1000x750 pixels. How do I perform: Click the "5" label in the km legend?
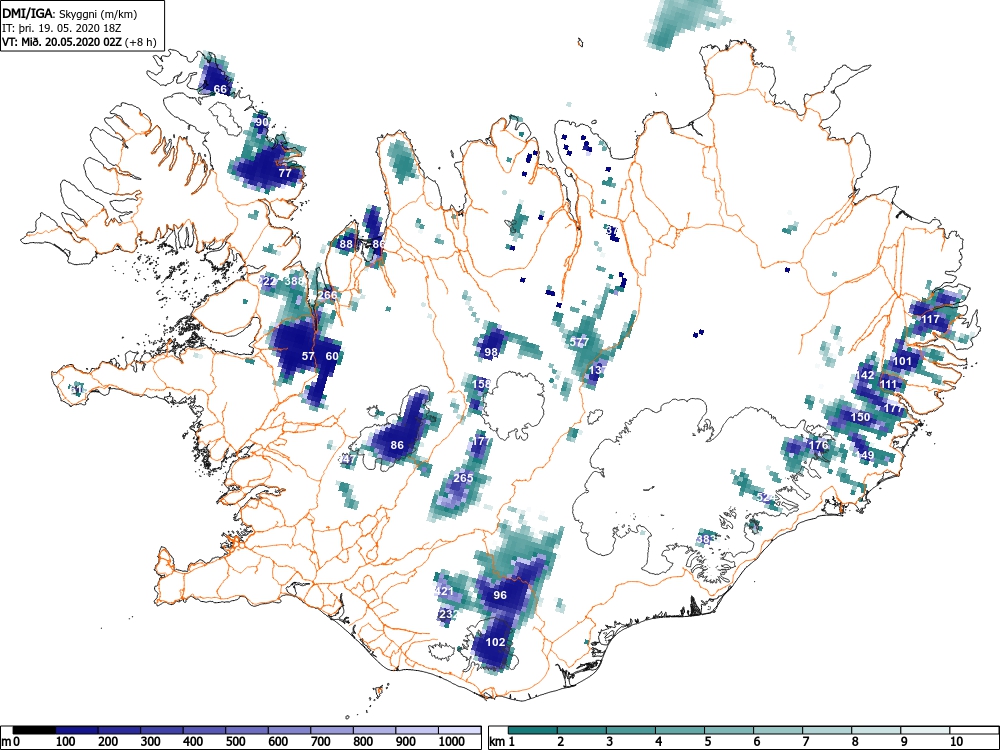coord(707,742)
